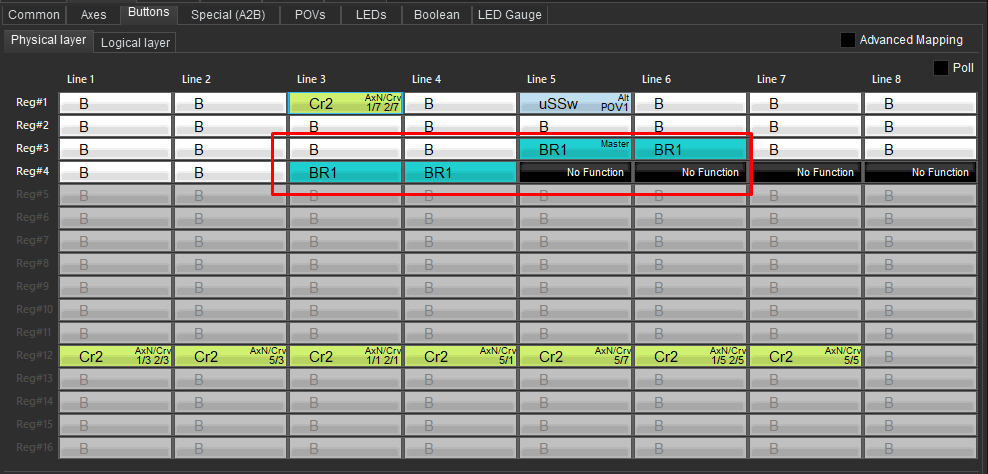Enable the Advanced Mapping checkbox
Viewport: 988px width, 474px height.
(848, 40)
